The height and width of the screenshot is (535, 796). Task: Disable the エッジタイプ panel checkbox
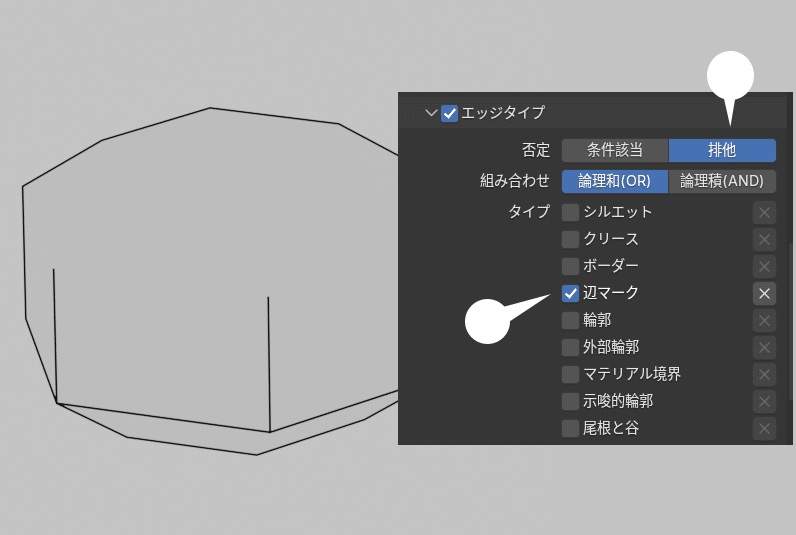(449, 113)
